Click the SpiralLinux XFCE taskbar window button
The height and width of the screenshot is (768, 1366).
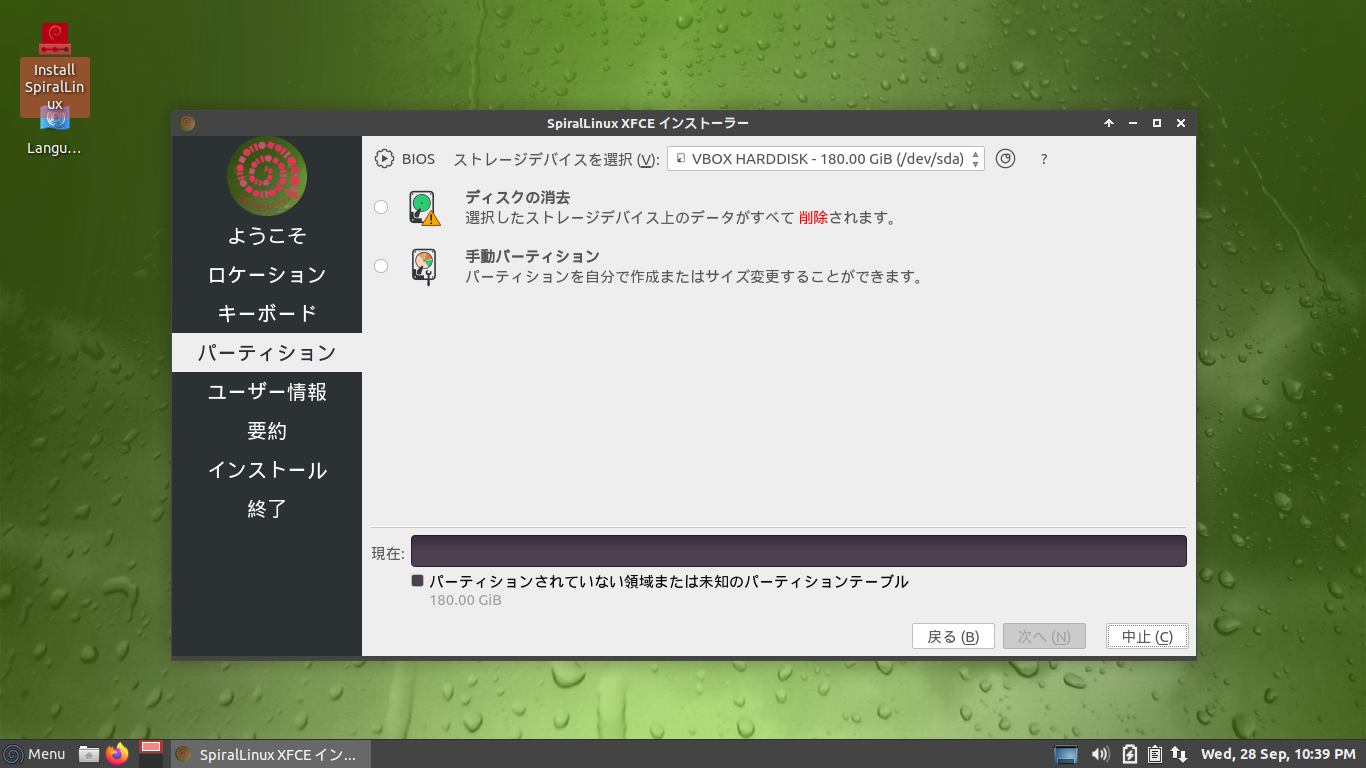pos(269,754)
